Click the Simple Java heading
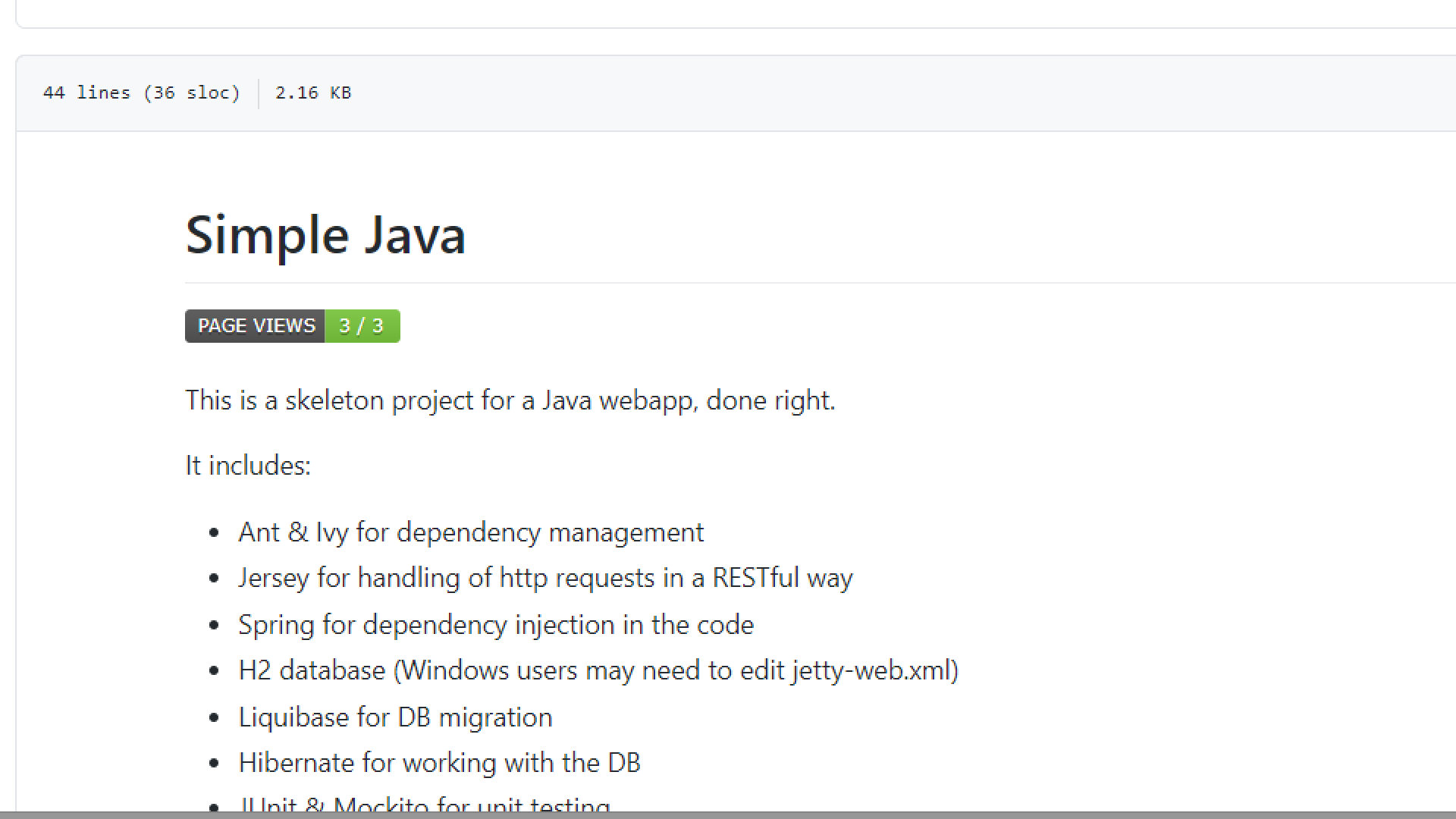The height and width of the screenshot is (819, 1456). [x=325, y=234]
